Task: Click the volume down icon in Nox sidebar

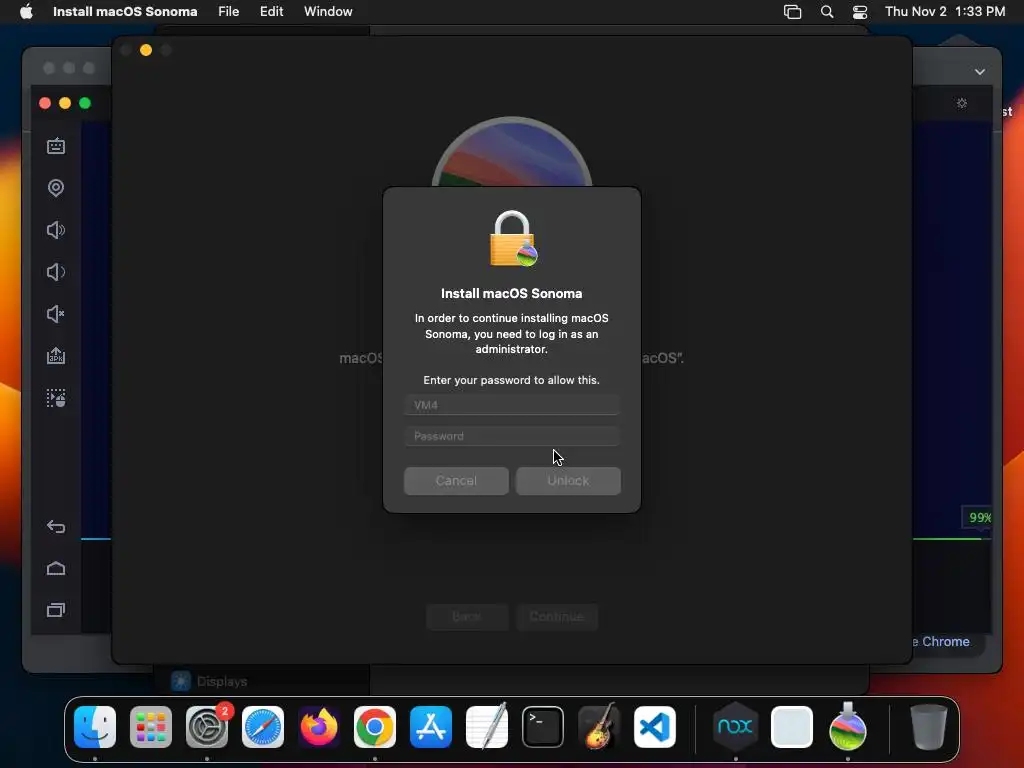Action: pyautogui.click(x=56, y=272)
